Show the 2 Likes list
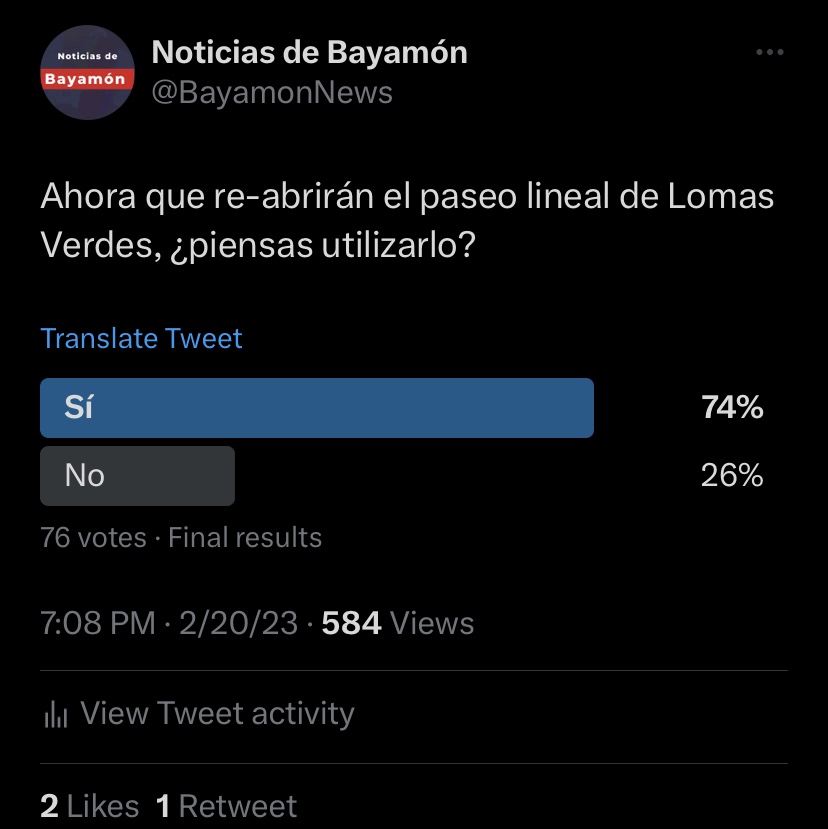Screen dimensions: 828x829 89,807
